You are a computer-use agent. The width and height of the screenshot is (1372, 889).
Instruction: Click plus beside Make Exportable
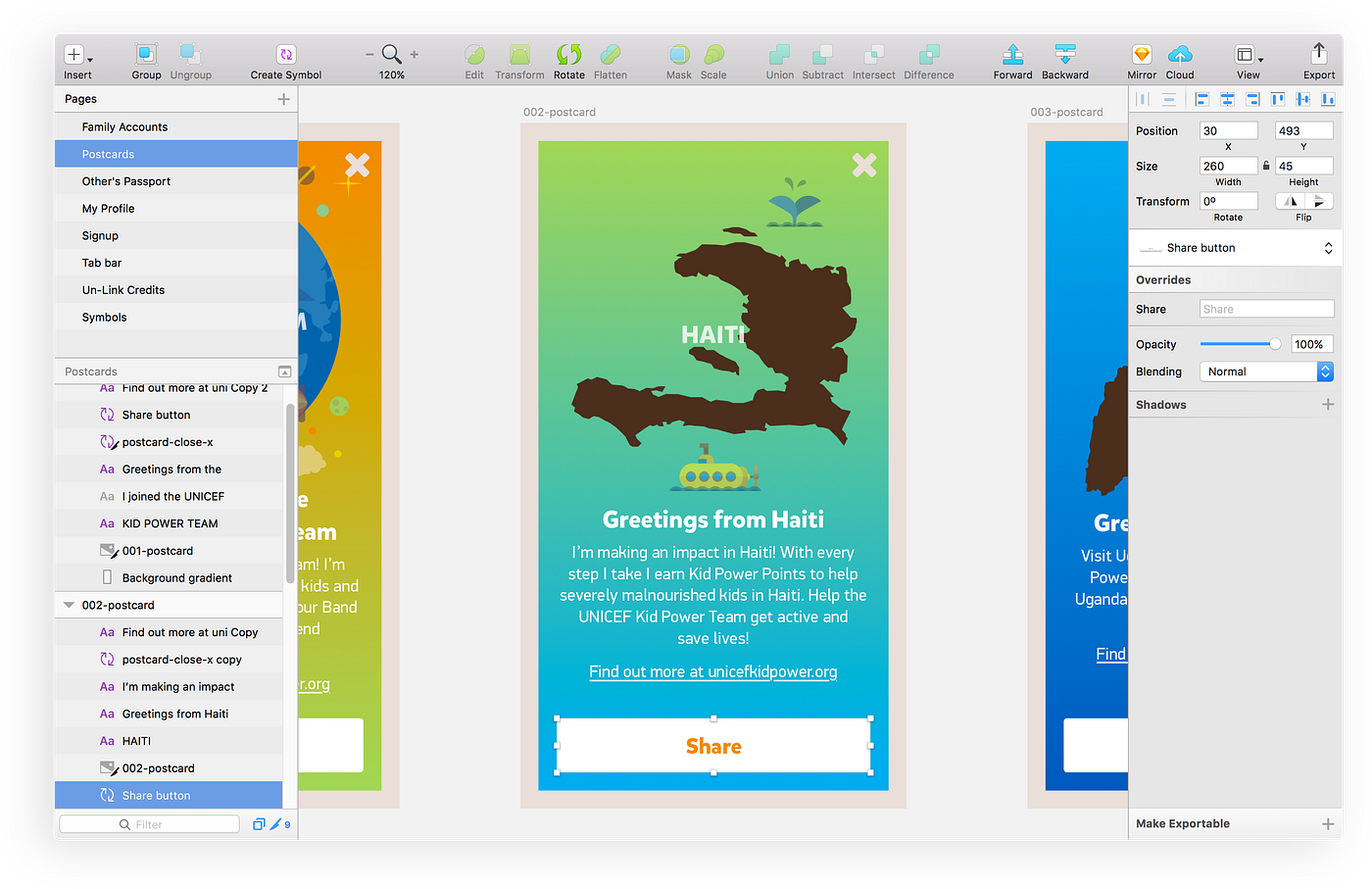tap(1328, 823)
